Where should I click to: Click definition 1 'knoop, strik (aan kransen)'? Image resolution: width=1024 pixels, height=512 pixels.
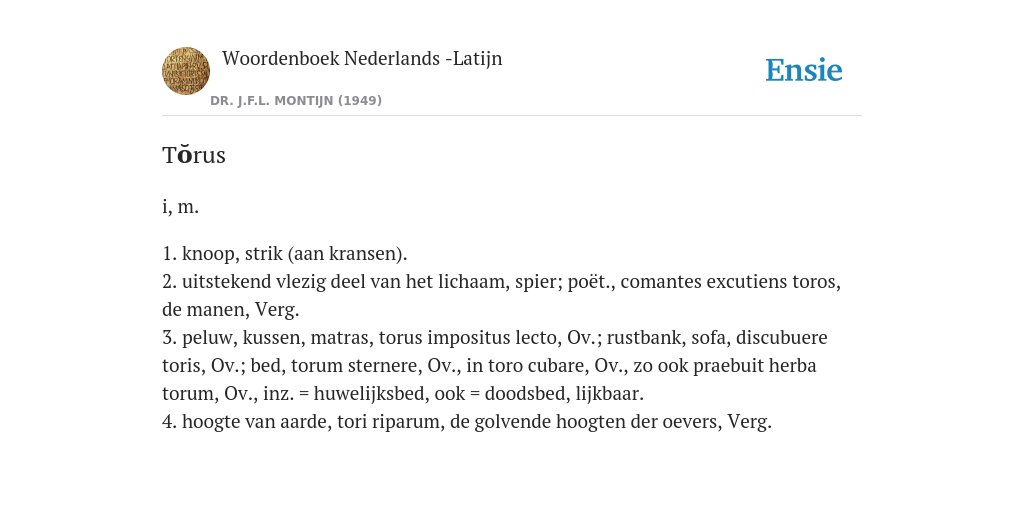click(x=294, y=253)
